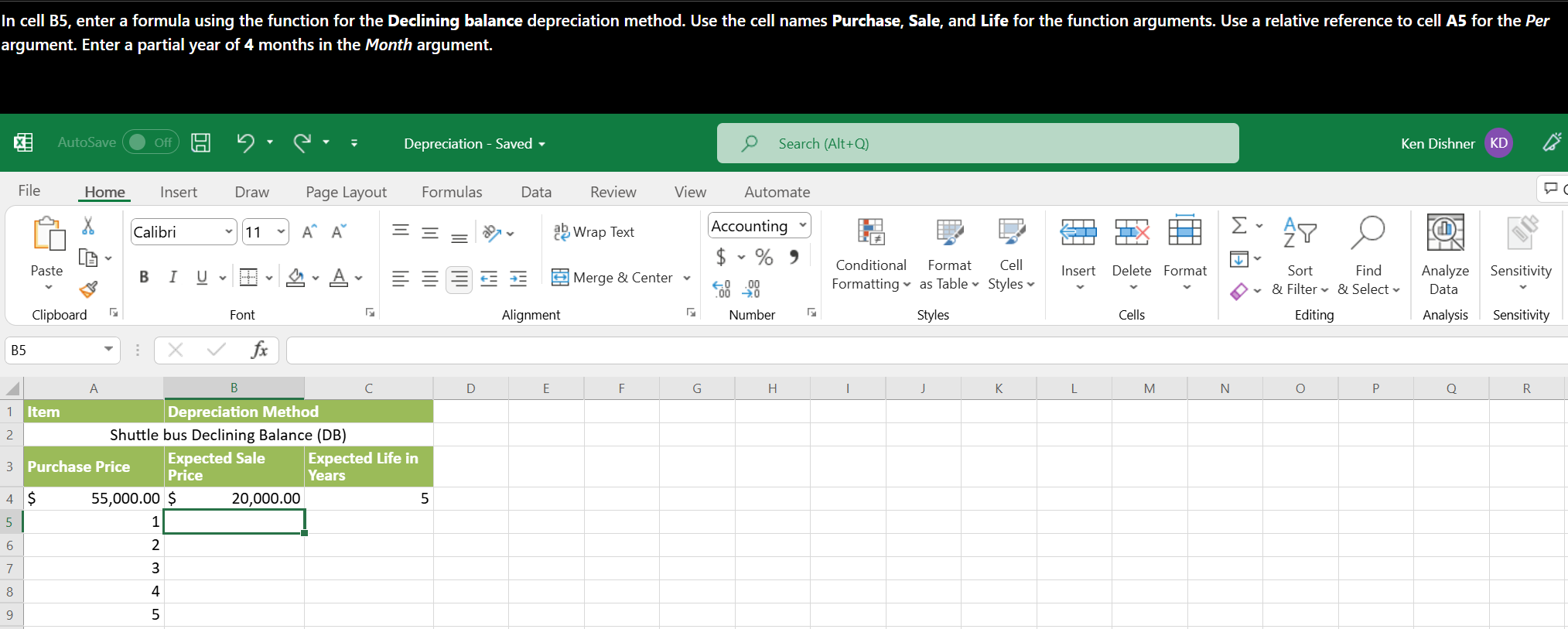
Task: Expand the Sort & Filter menu
Action: (x=1300, y=257)
